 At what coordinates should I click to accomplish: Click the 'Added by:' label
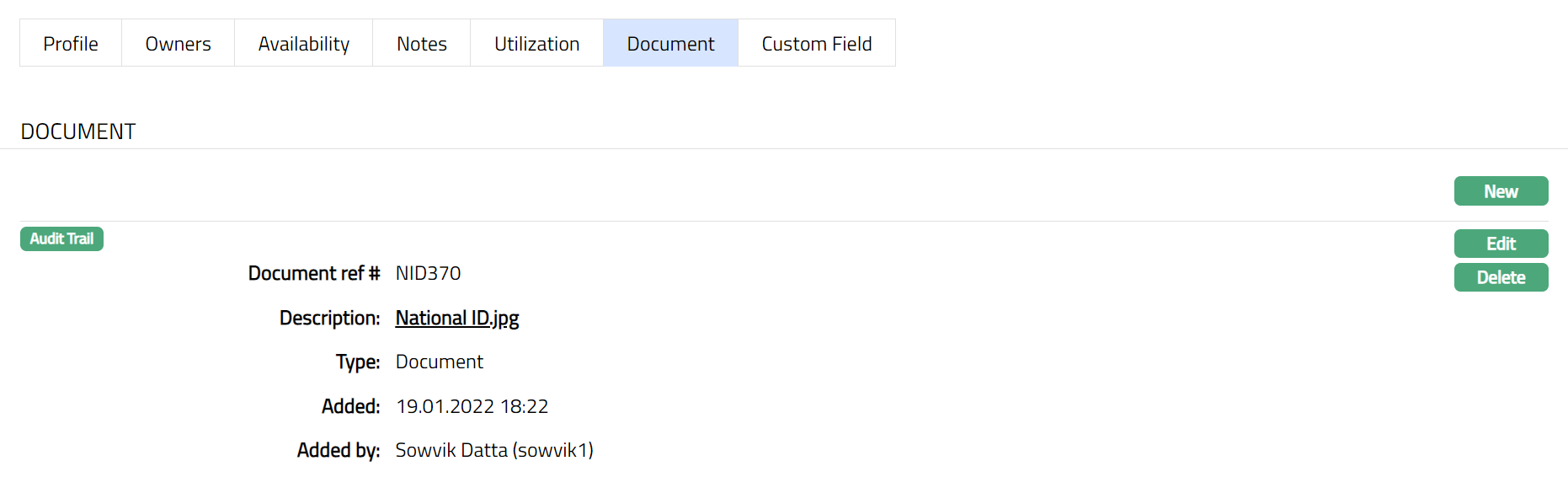[338, 450]
